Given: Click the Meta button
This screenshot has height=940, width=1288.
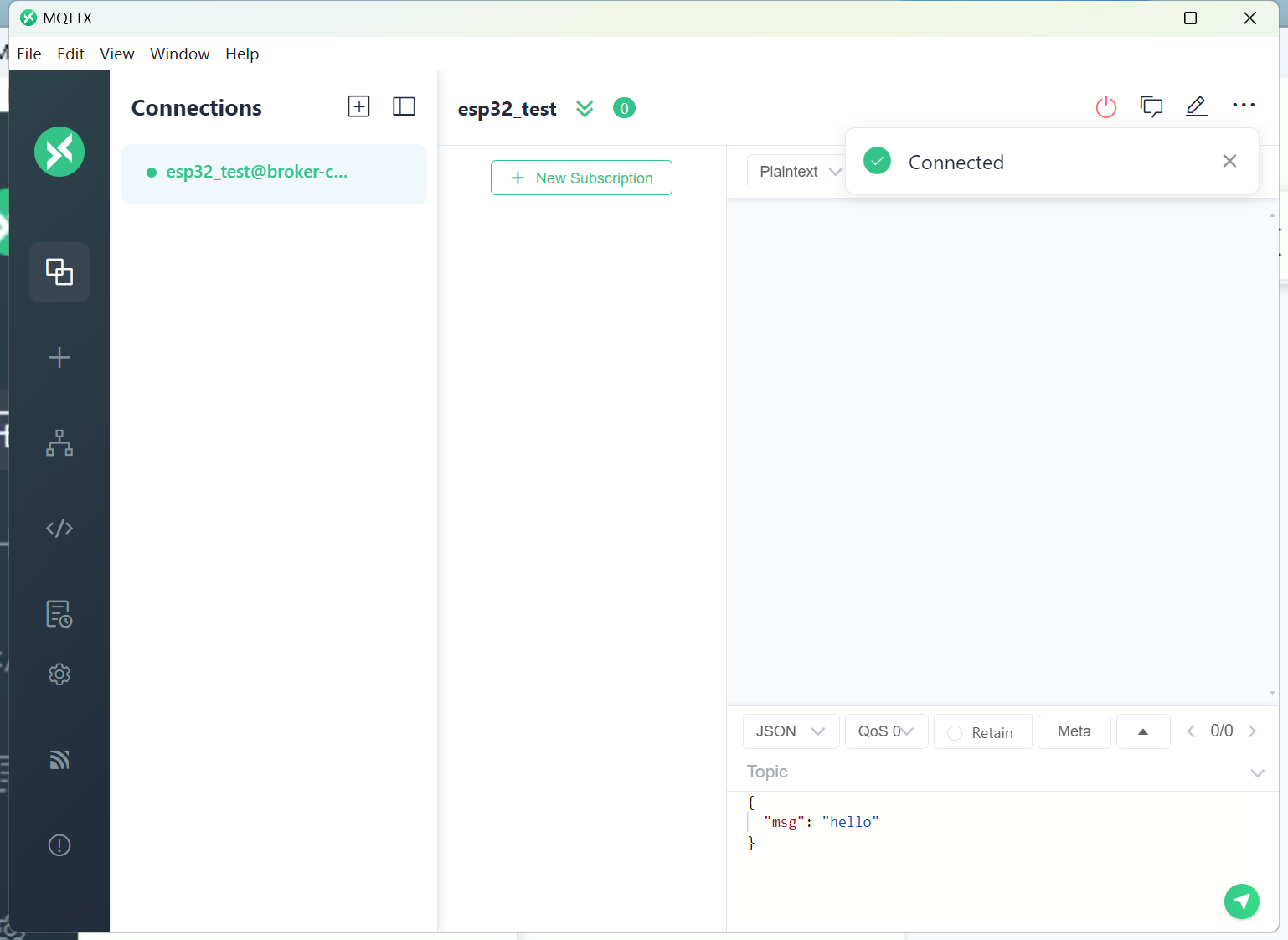Looking at the screenshot, I should [1074, 731].
